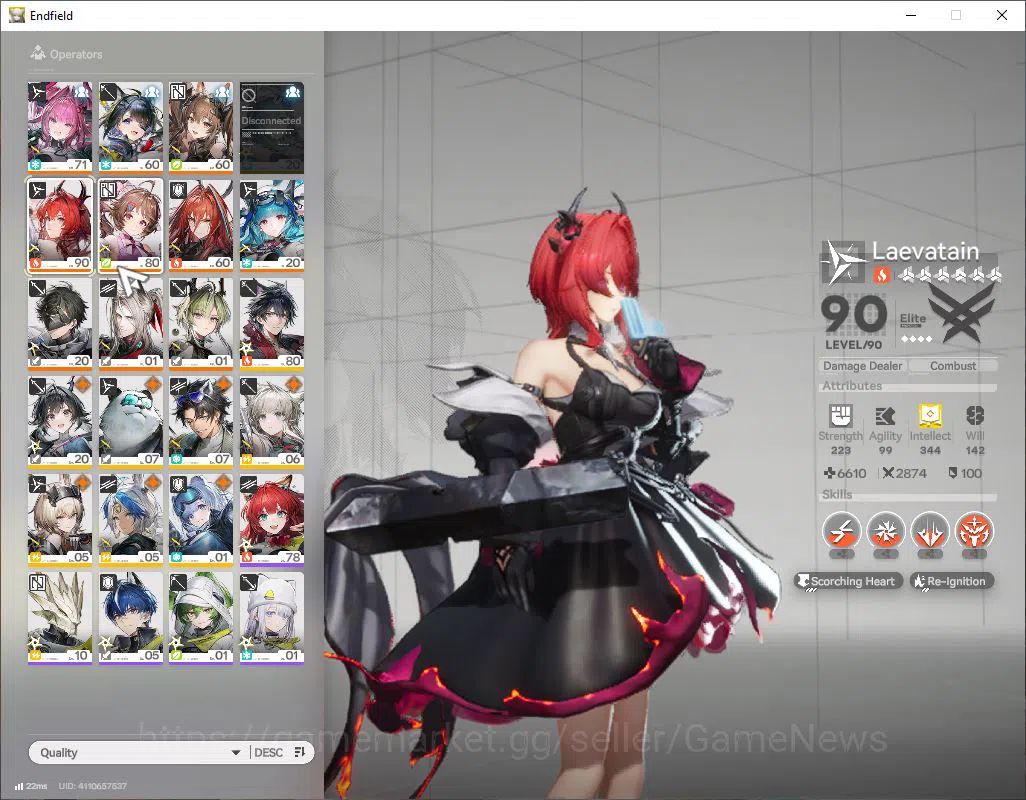Image resolution: width=1026 pixels, height=800 pixels.
Task: Select white-hooded green-haired operator level 01
Action: click(x=201, y=617)
